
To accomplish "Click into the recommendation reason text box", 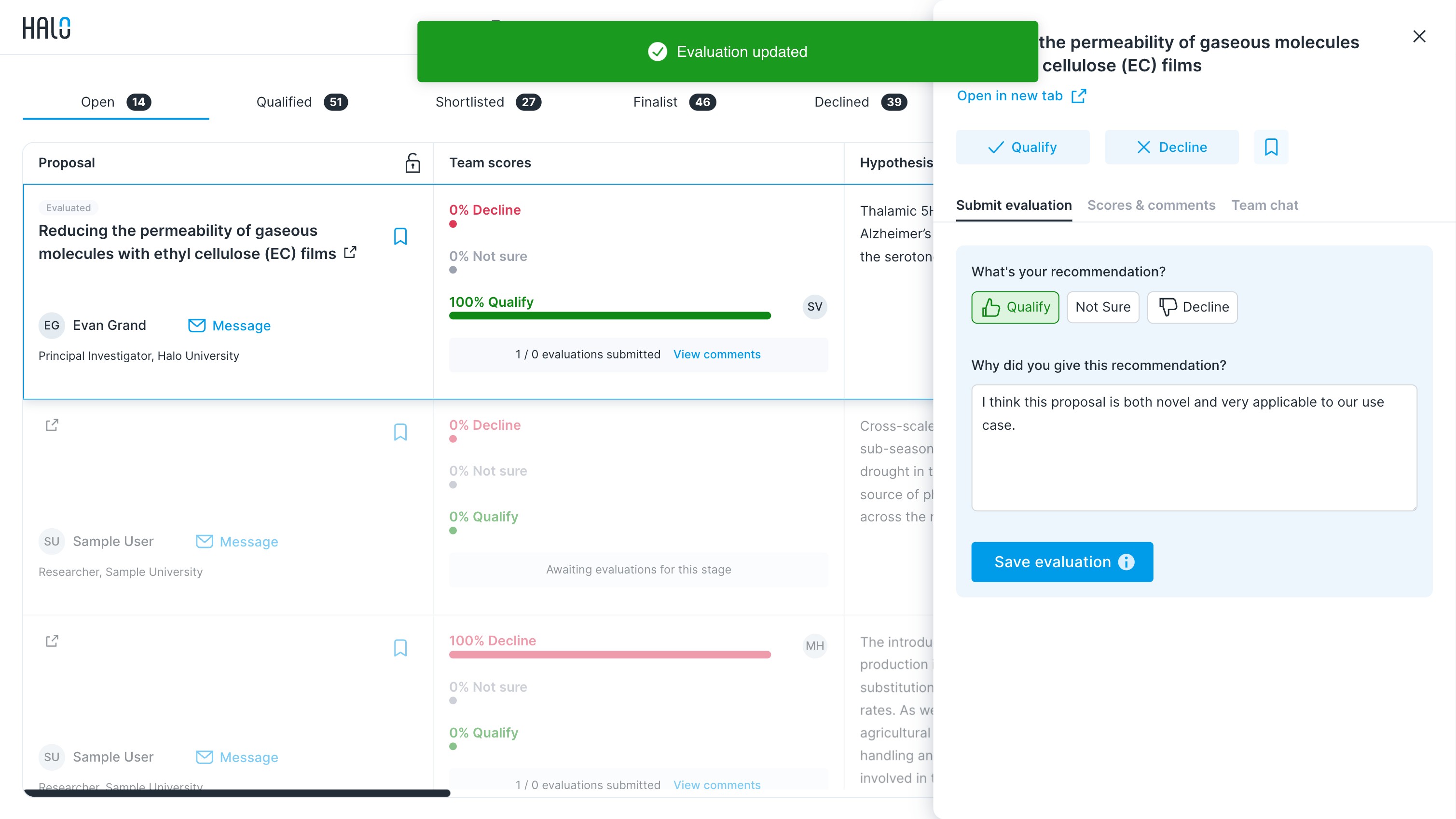I will [1194, 448].
